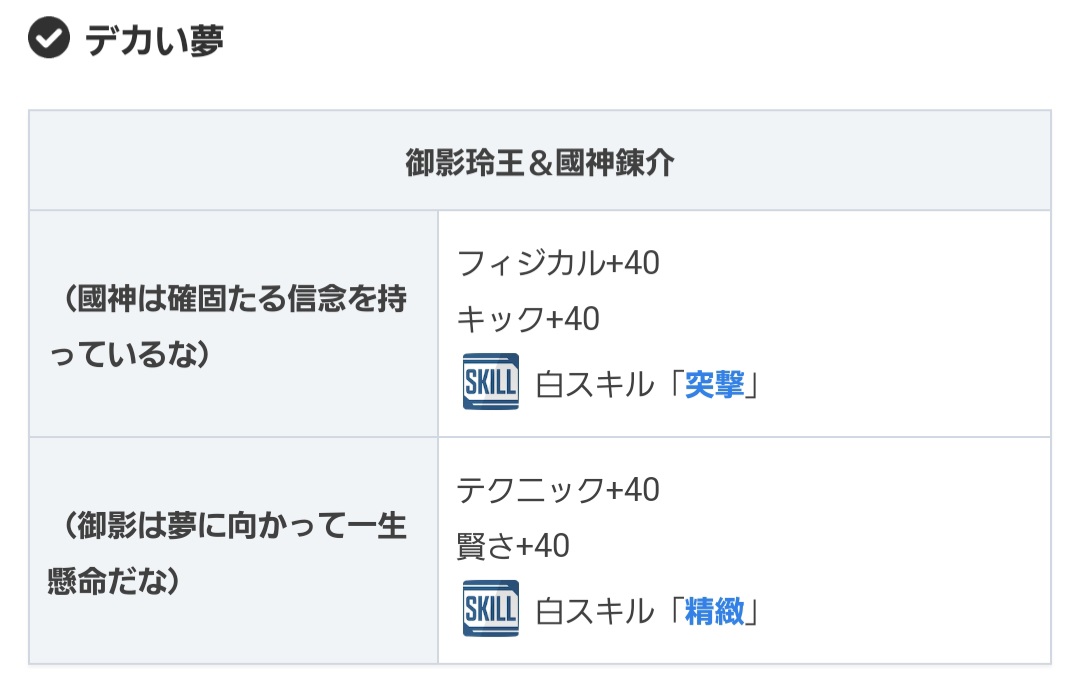Open the 突撃 skill link
1080x695 pixels.
714,384
